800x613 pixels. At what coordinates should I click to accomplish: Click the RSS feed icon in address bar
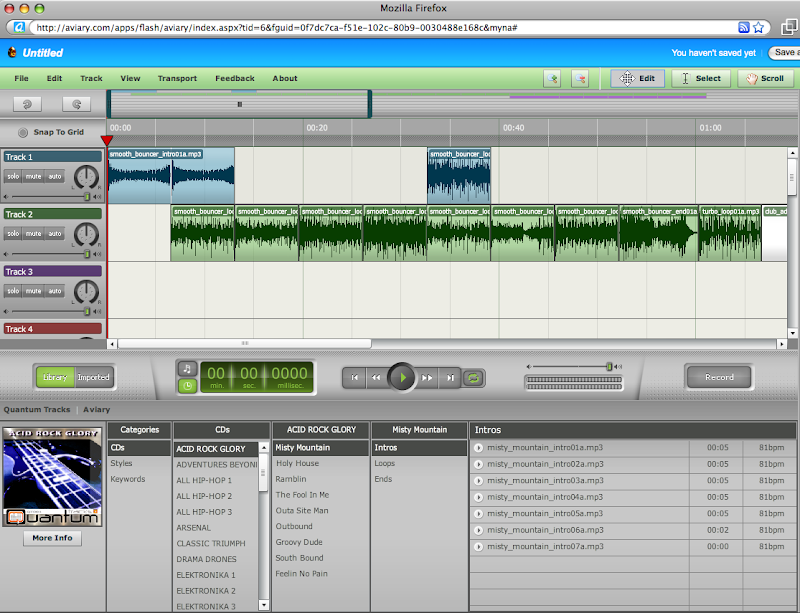tap(744, 27)
